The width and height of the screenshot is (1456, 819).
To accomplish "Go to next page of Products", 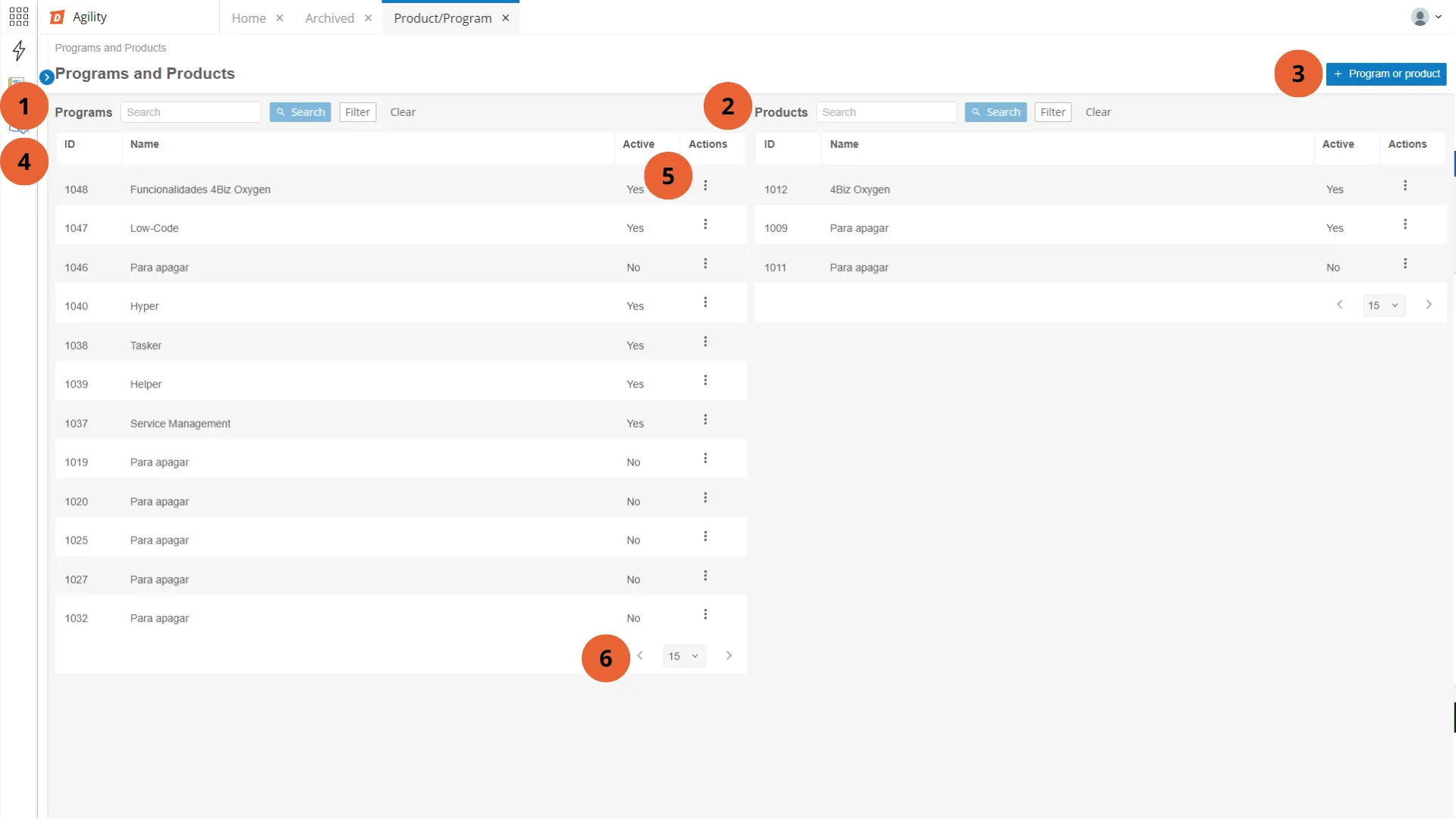I will tap(1429, 305).
